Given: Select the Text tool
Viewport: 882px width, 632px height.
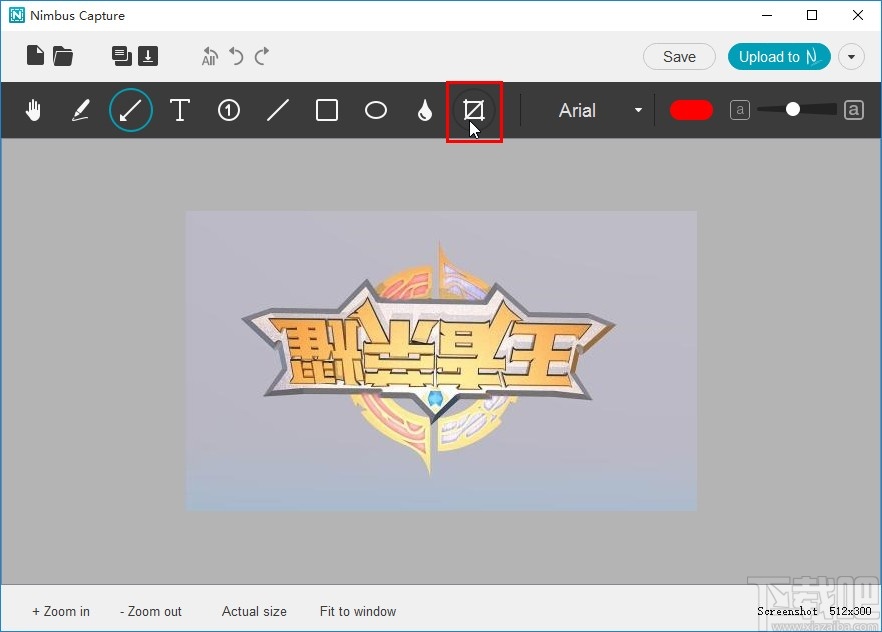Looking at the screenshot, I should coord(180,110).
